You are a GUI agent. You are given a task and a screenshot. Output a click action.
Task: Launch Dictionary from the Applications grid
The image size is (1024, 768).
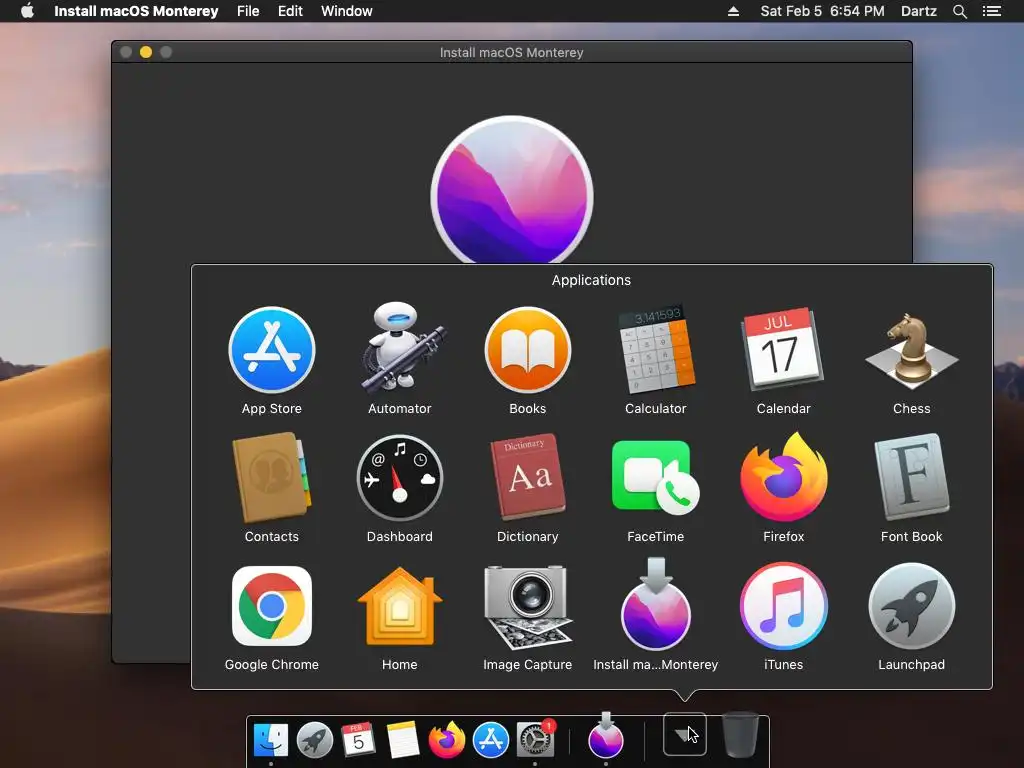[x=528, y=477]
